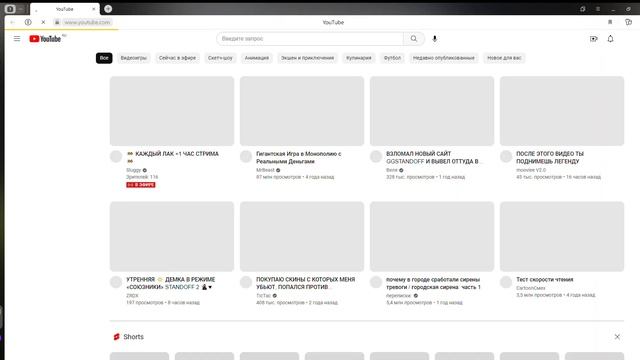Screen dimensions: 640x360
Task: Select the Все filter chip
Action: point(104,58)
